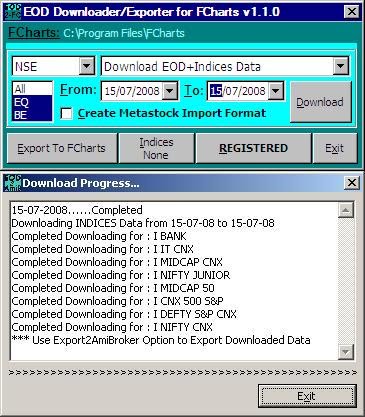Click the 'Downloading INDICES Data' log line
The height and width of the screenshot is (417, 365).
coord(143,223)
